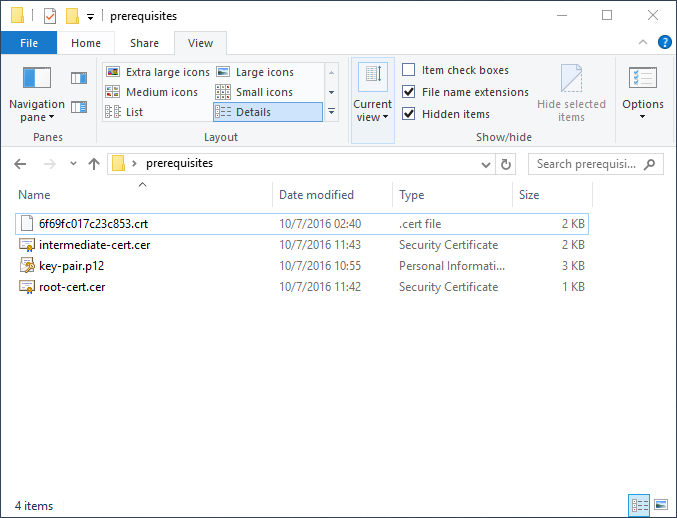The height and width of the screenshot is (518, 677).
Task: Click the Preview pane icon
Action: pos(79,78)
